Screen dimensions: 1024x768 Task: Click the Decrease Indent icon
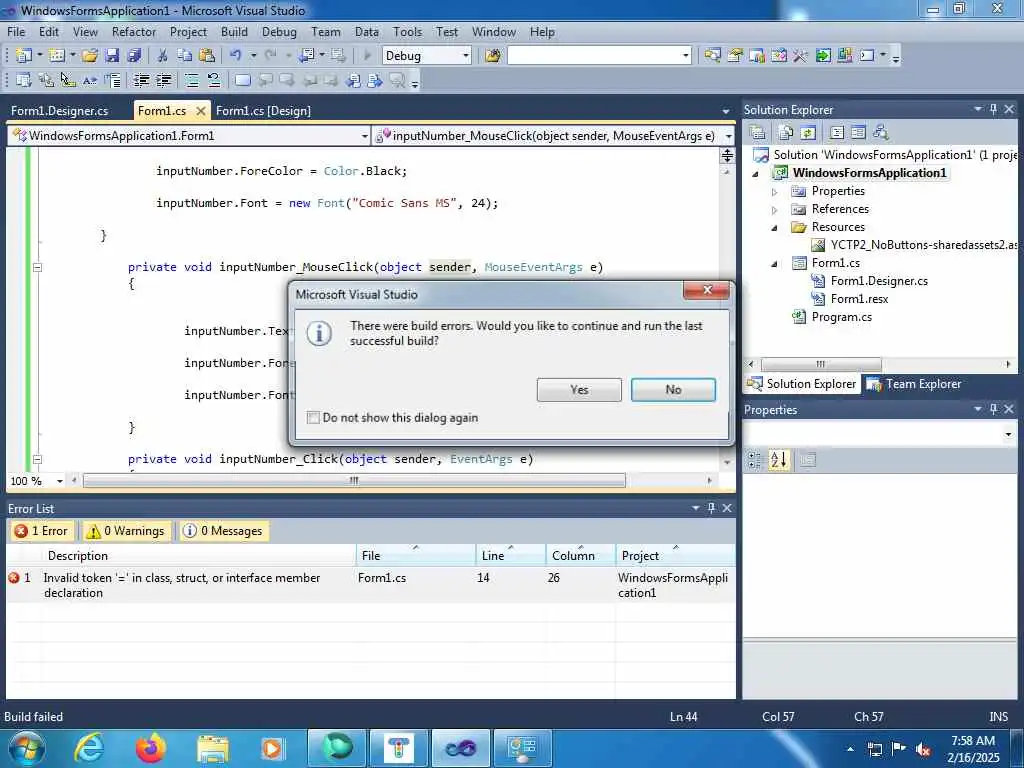coord(141,80)
